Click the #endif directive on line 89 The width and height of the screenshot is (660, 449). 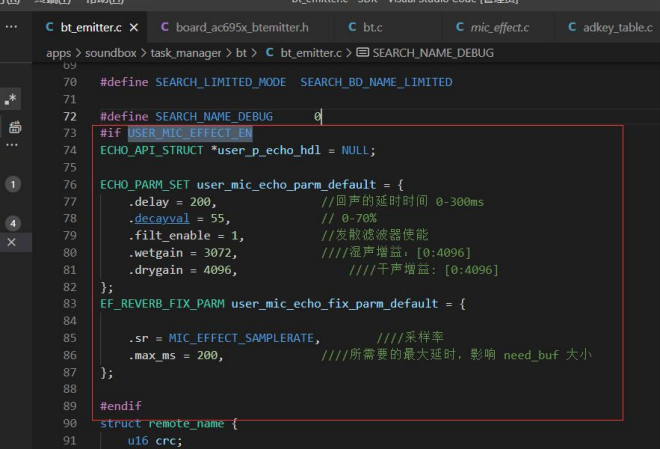[x=121, y=406]
